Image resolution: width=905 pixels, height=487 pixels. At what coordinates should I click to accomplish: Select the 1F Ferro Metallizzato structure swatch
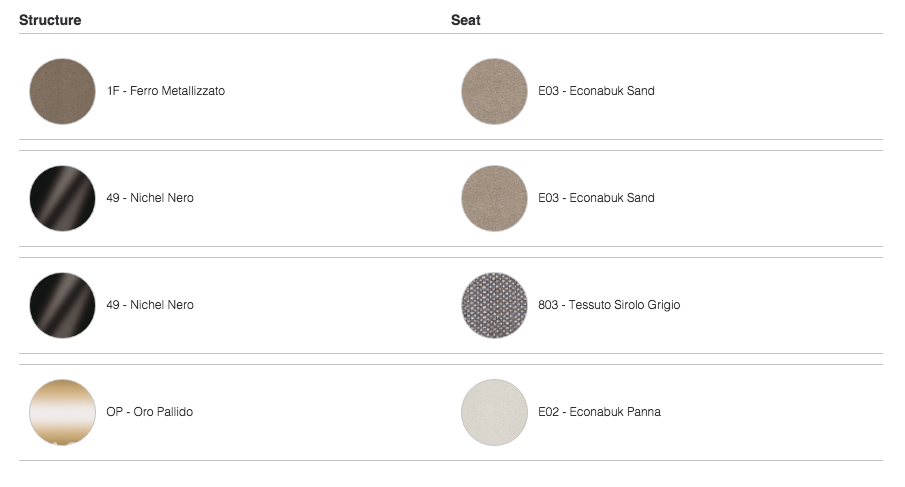62,91
